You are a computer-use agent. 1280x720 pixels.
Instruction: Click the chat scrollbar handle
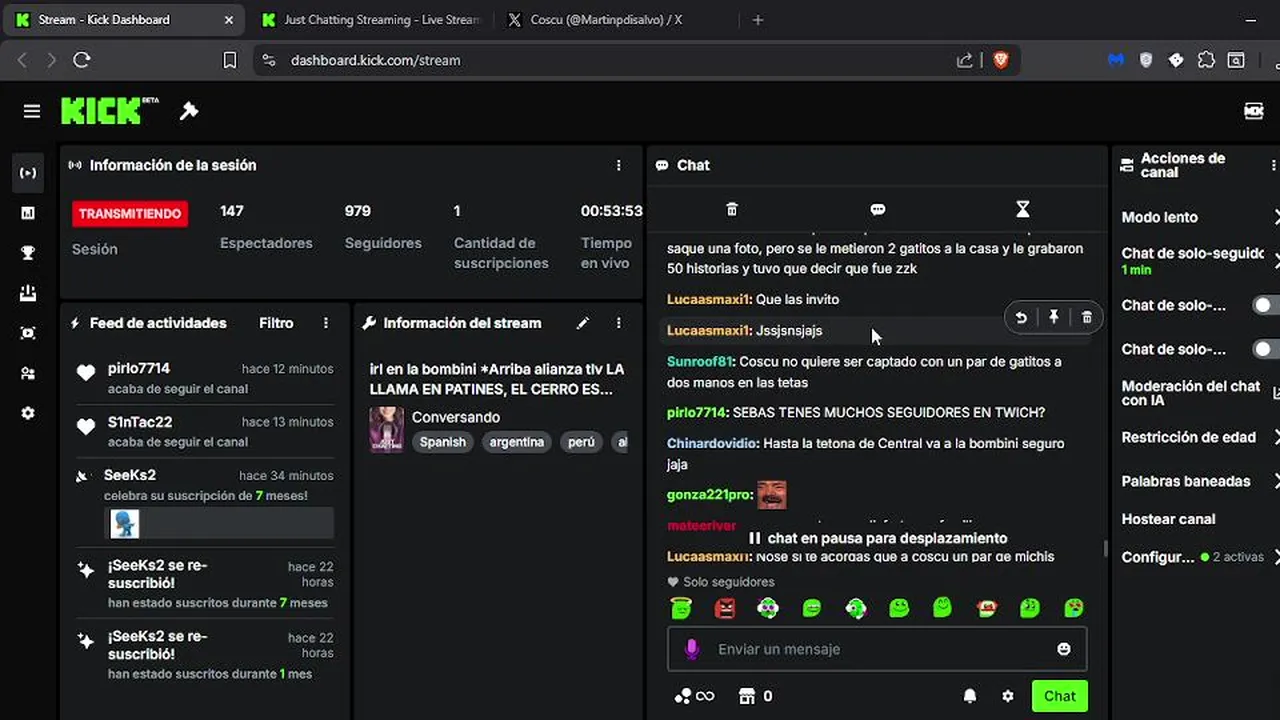[1105, 549]
